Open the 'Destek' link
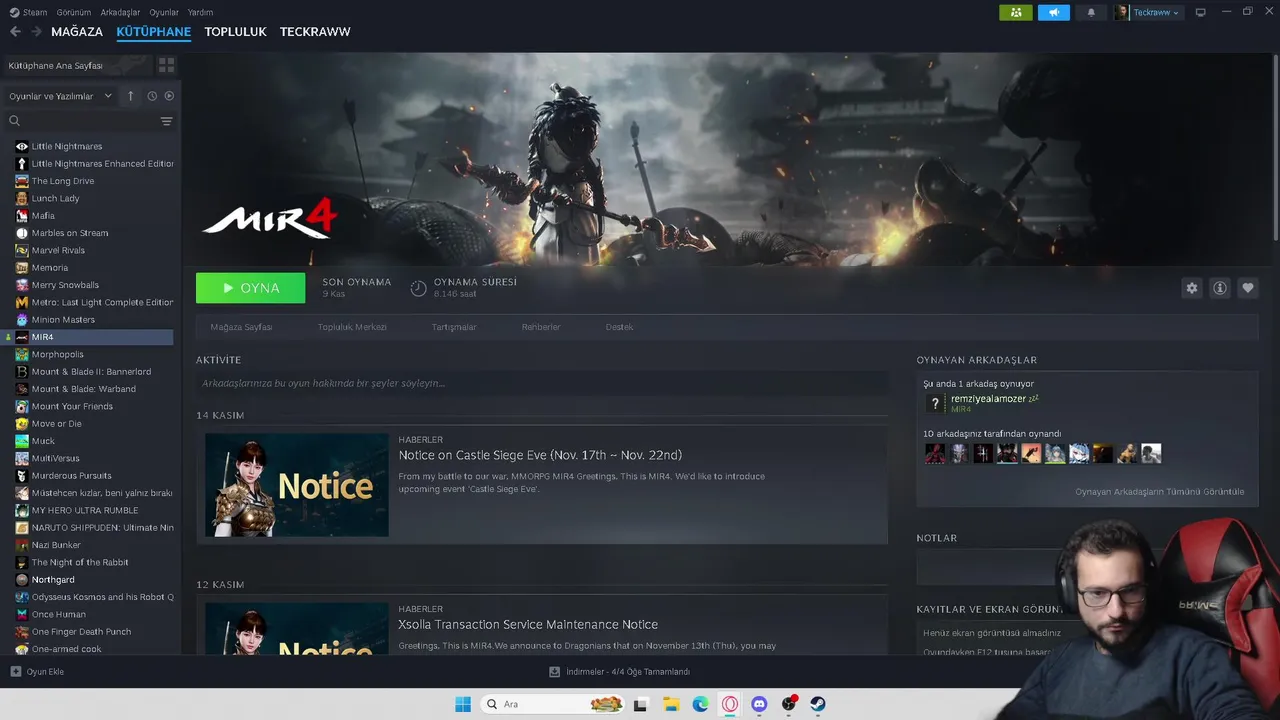 tap(619, 327)
